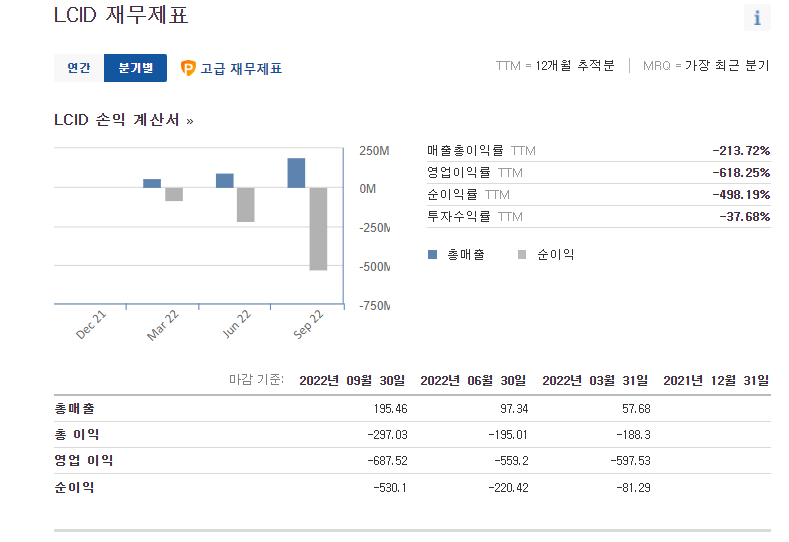Click the -220.42 net income cell

pos(508,488)
